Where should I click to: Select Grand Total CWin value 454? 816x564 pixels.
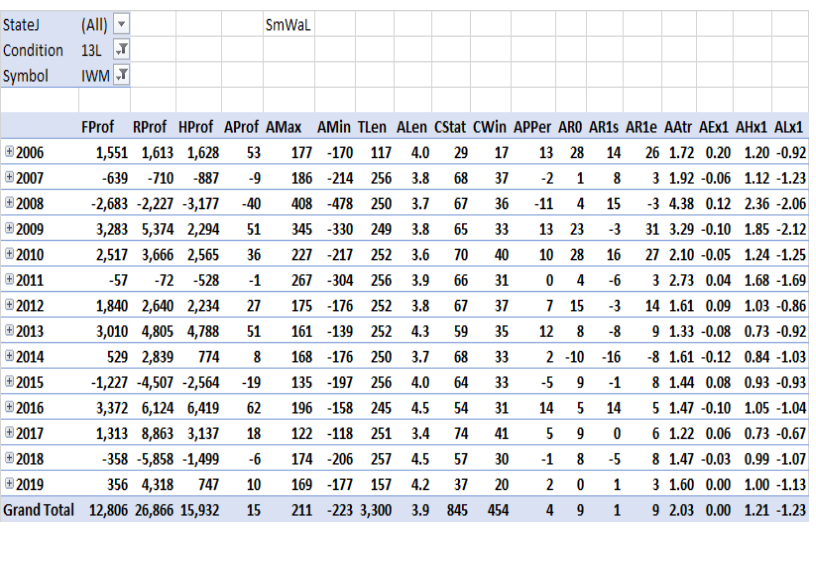pos(498,510)
